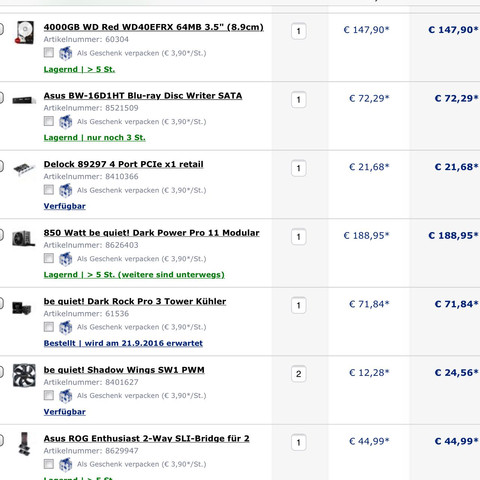Image resolution: width=480 pixels, height=480 pixels.
Task: Enable gift wrapping for Shadow Wings SW1 PWM
Action: 49,395
